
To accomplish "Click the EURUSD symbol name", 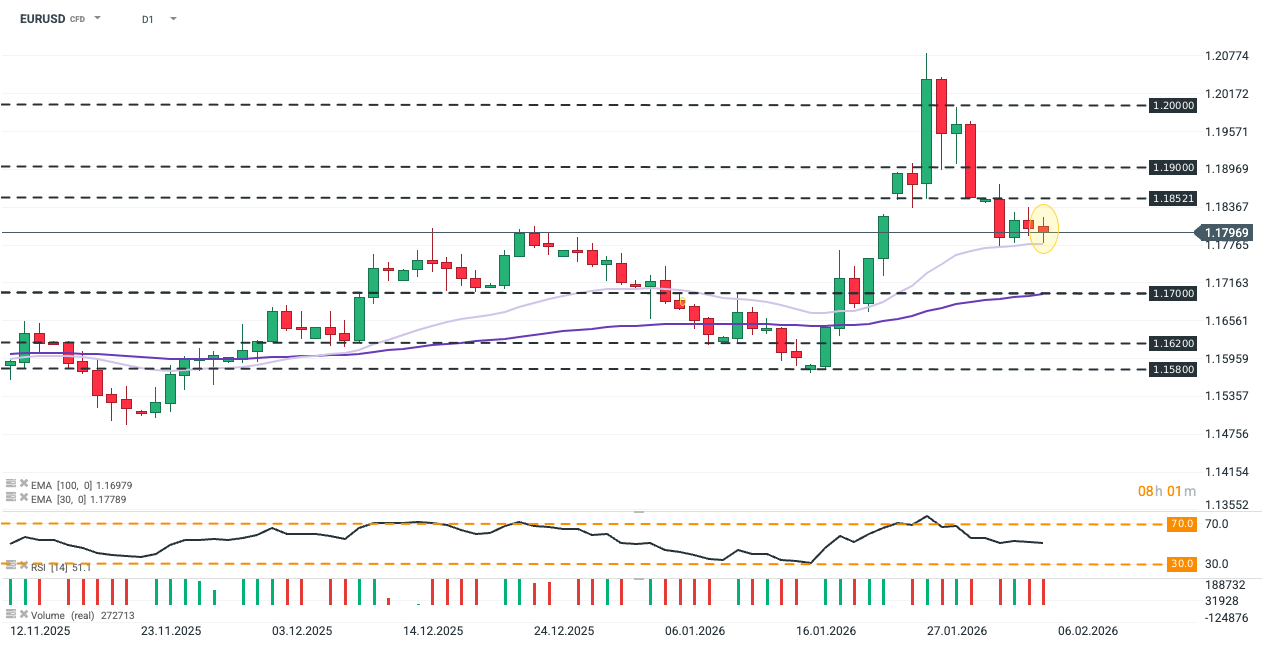I will [36, 19].
